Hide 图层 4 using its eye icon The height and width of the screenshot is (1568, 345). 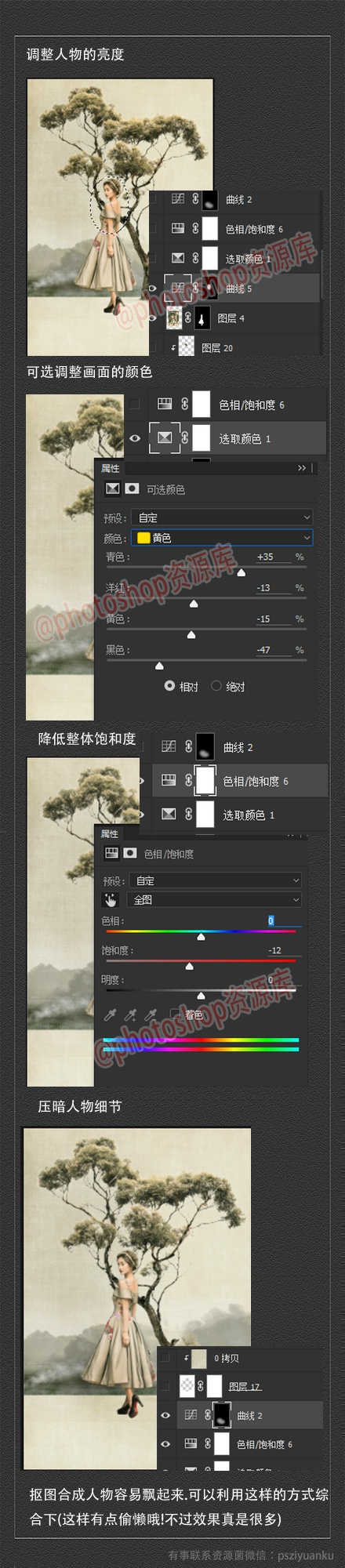[153, 318]
